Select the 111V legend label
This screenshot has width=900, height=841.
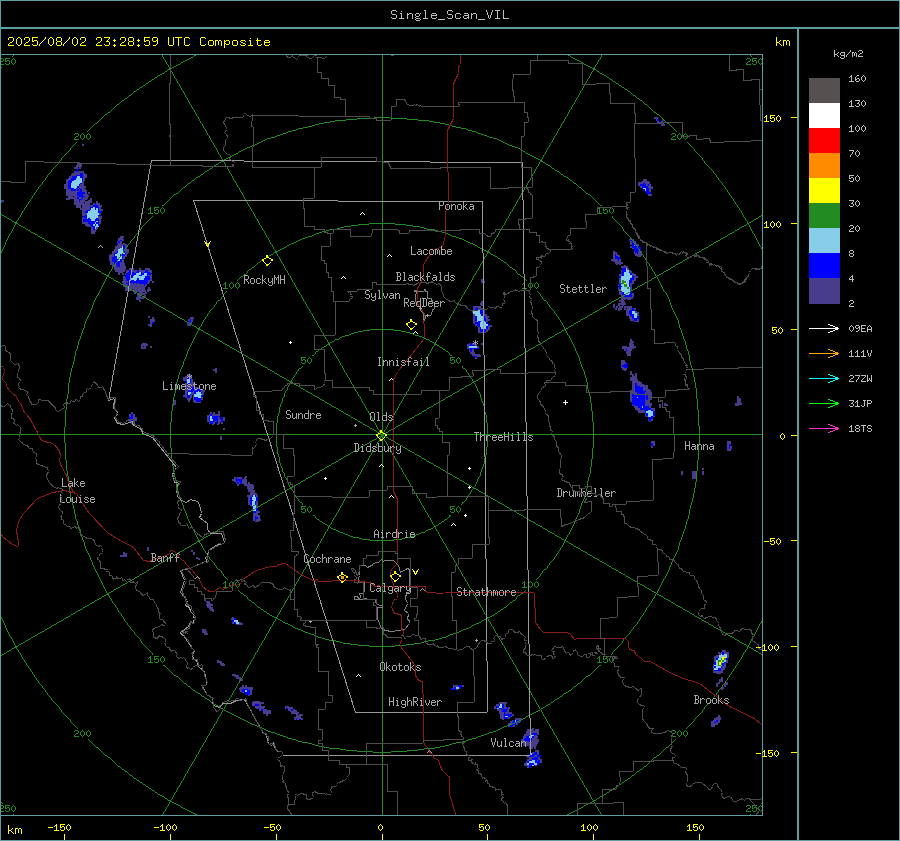click(860, 354)
